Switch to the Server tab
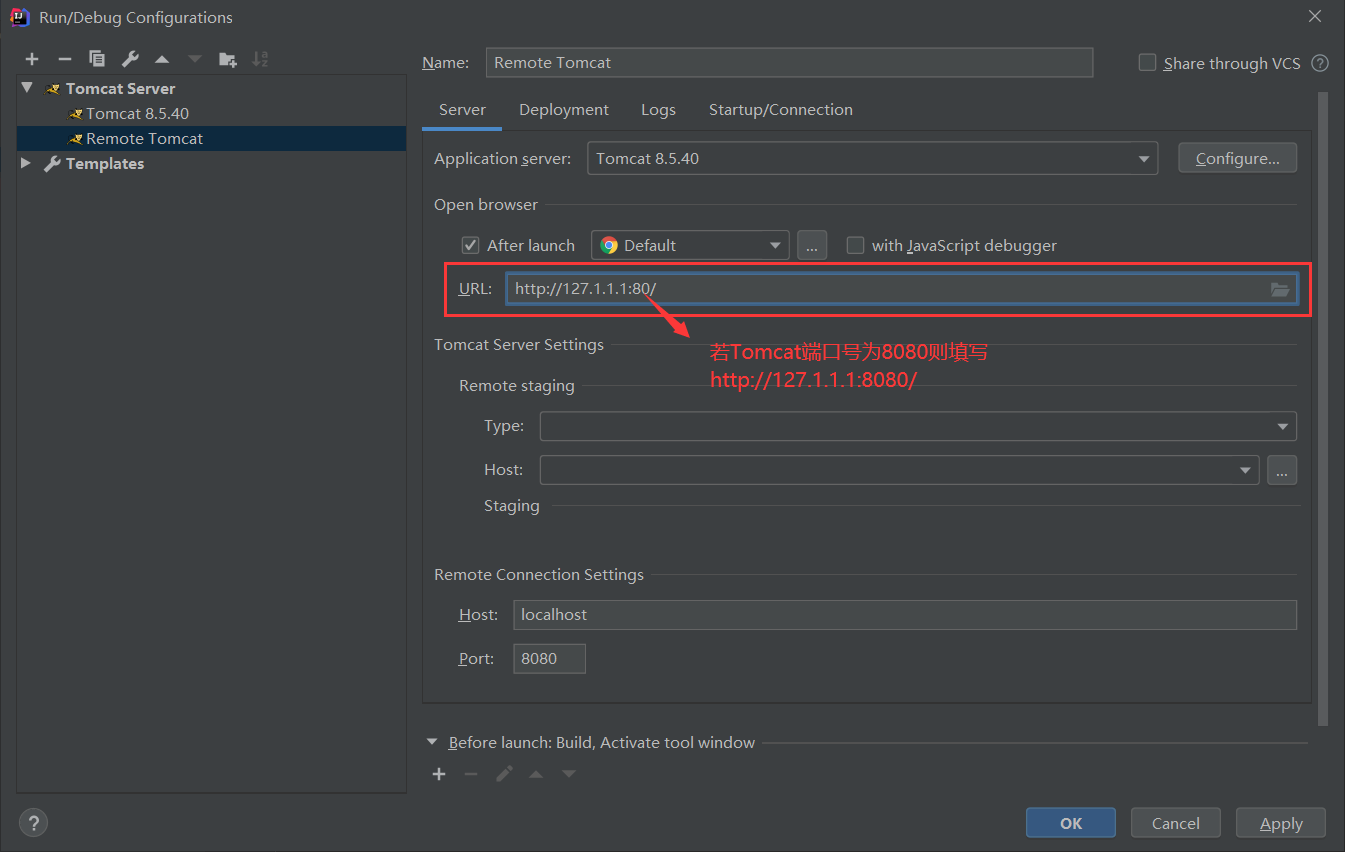Screen dimensions: 1345x852 point(462,110)
